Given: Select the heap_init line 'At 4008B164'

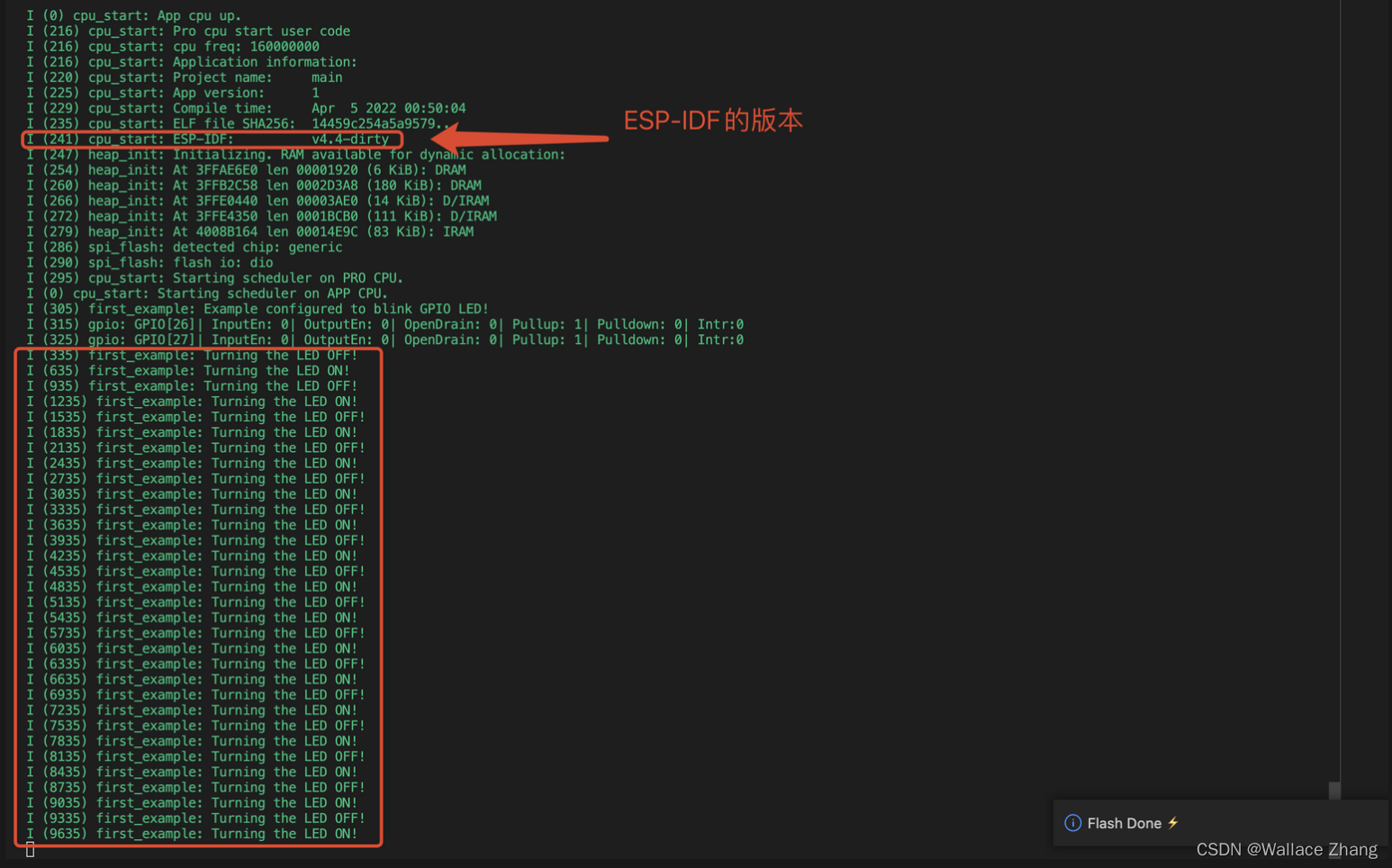Looking at the screenshot, I should 249,231.
